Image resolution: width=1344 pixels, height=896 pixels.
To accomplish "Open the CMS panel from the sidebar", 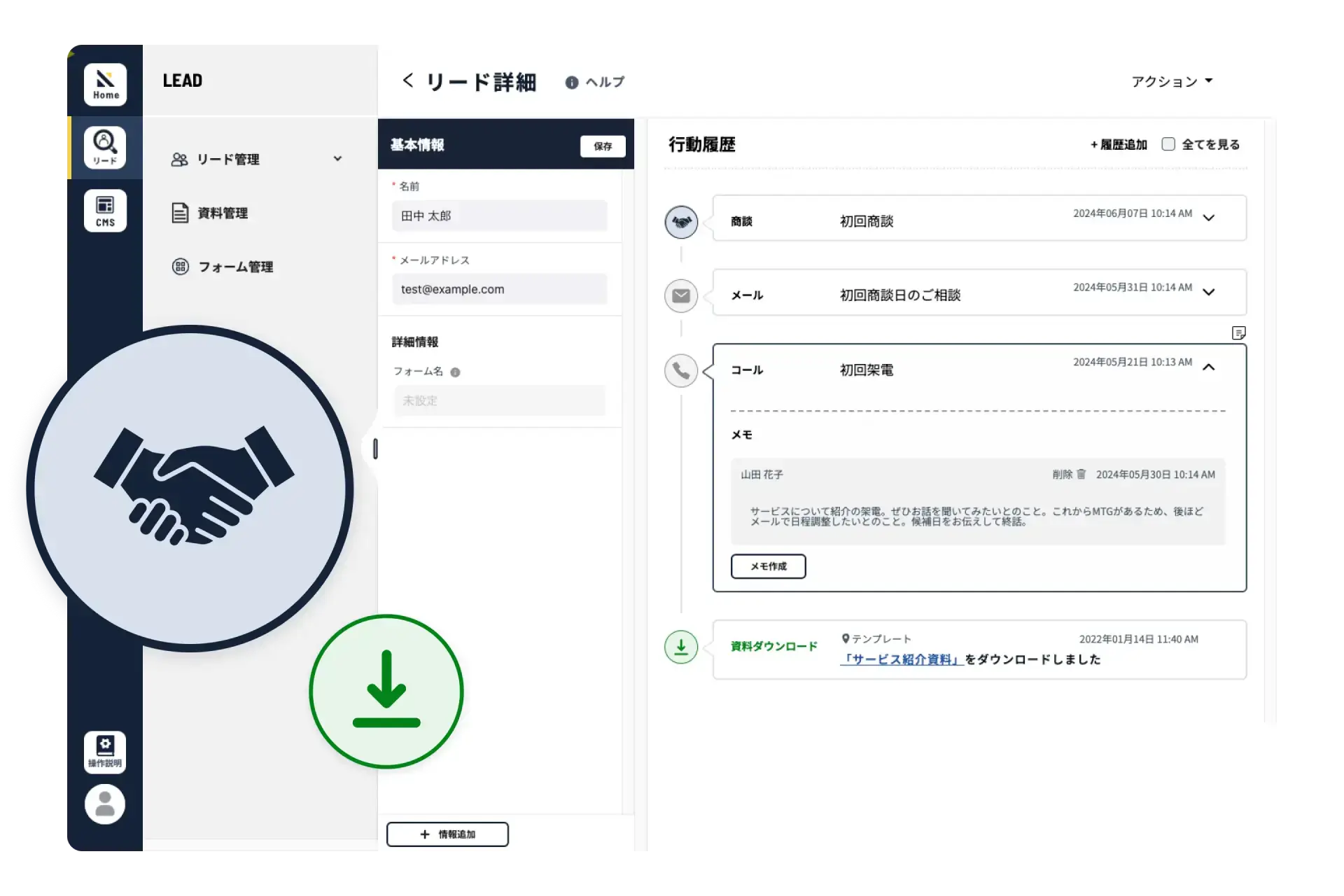I will 104,210.
